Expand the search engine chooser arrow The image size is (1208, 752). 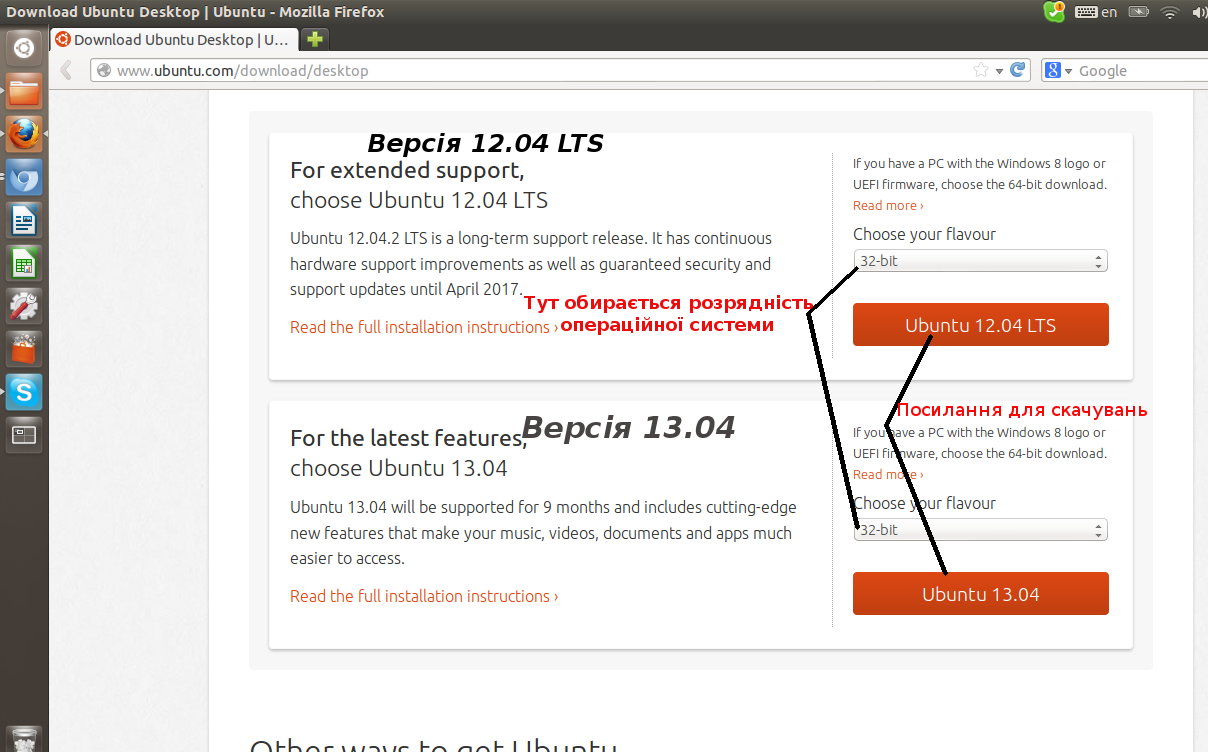[x=1069, y=71]
